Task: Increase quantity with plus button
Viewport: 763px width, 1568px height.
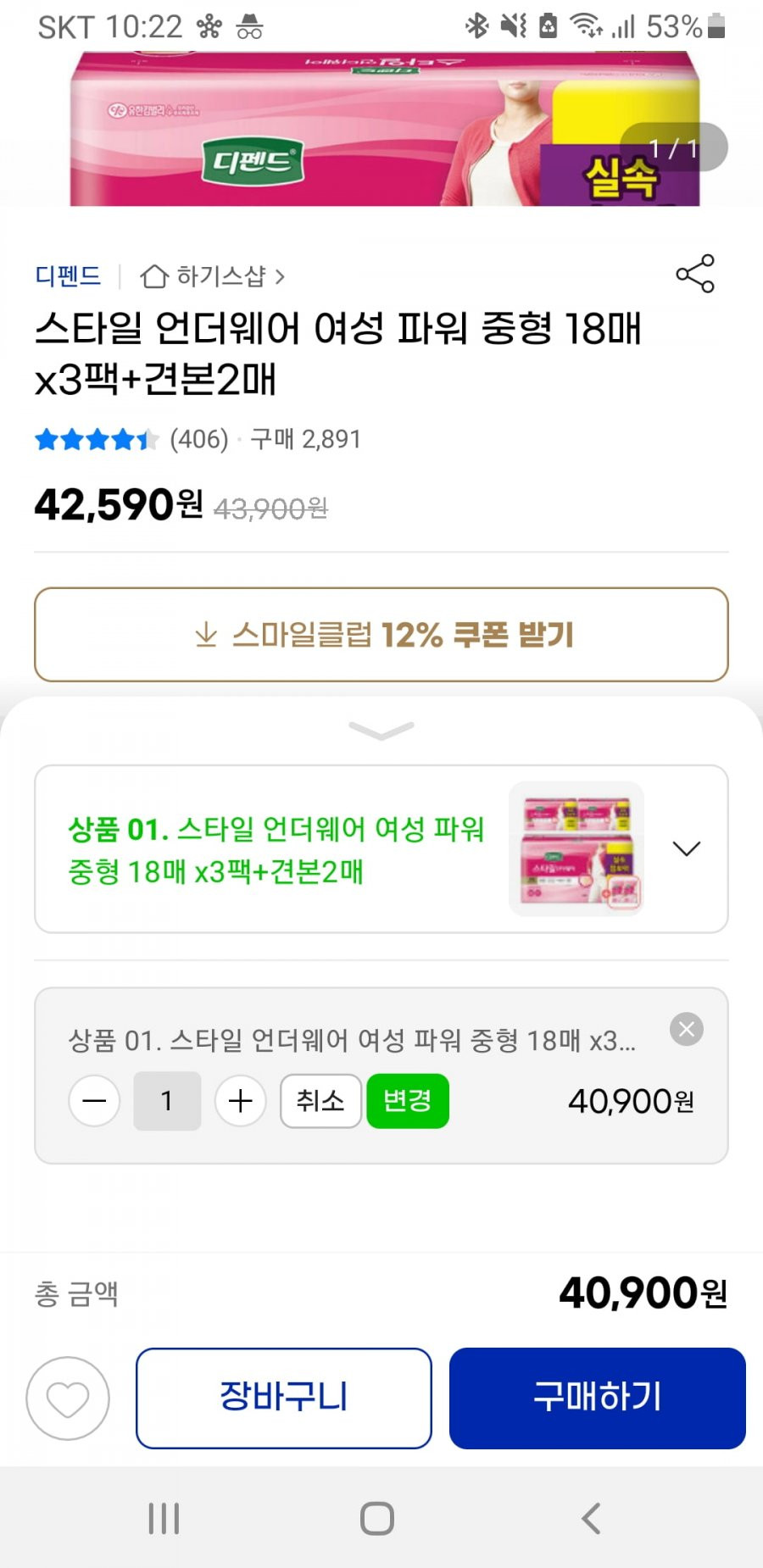Action: point(241,1101)
